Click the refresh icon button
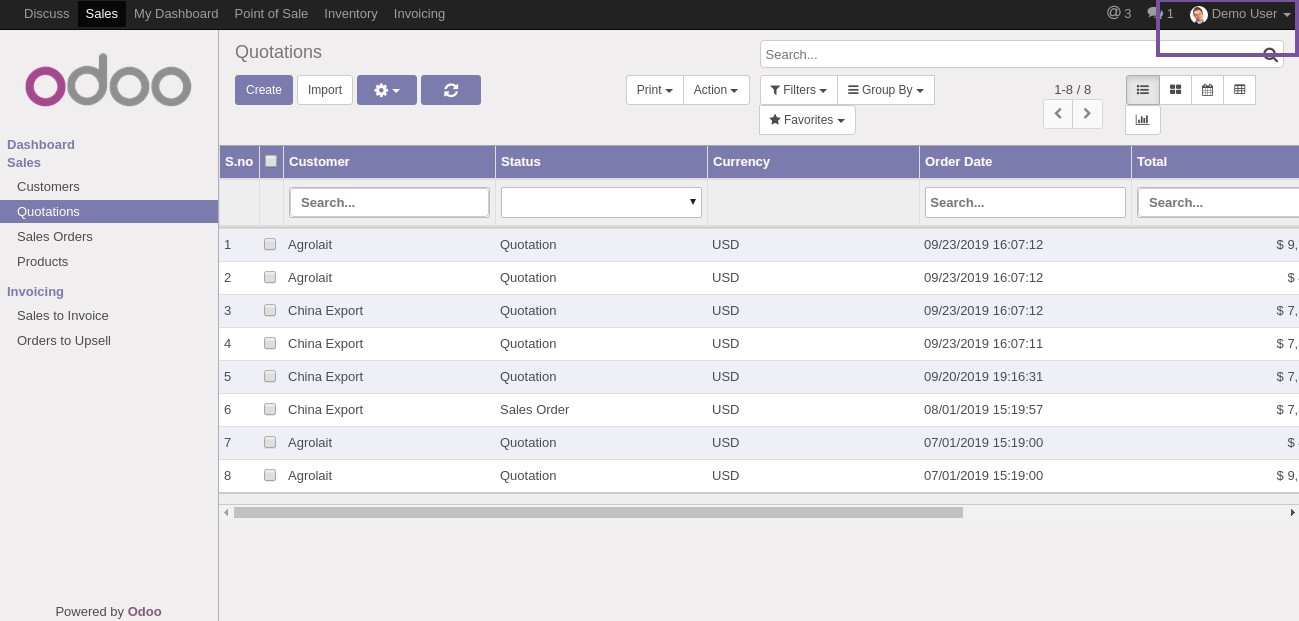This screenshot has width=1299, height=621. [450, 90]
